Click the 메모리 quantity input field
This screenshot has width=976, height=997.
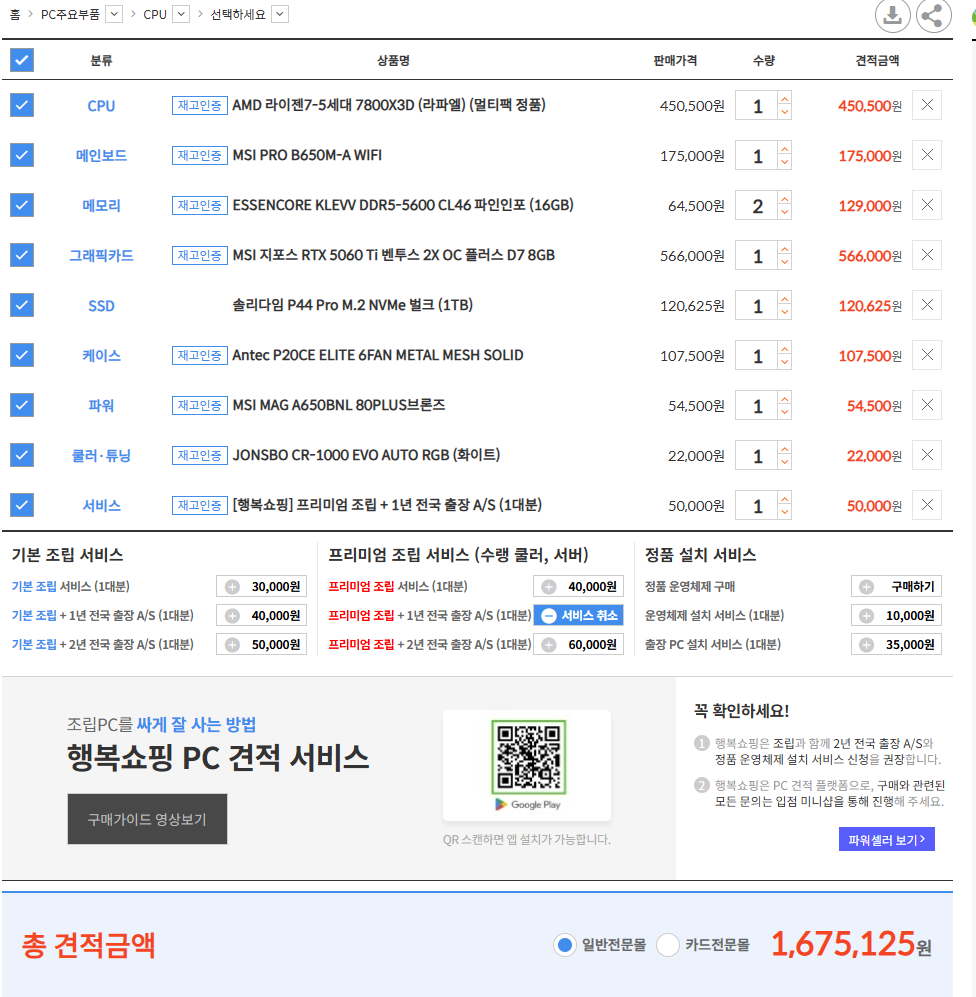coord(757,205)
